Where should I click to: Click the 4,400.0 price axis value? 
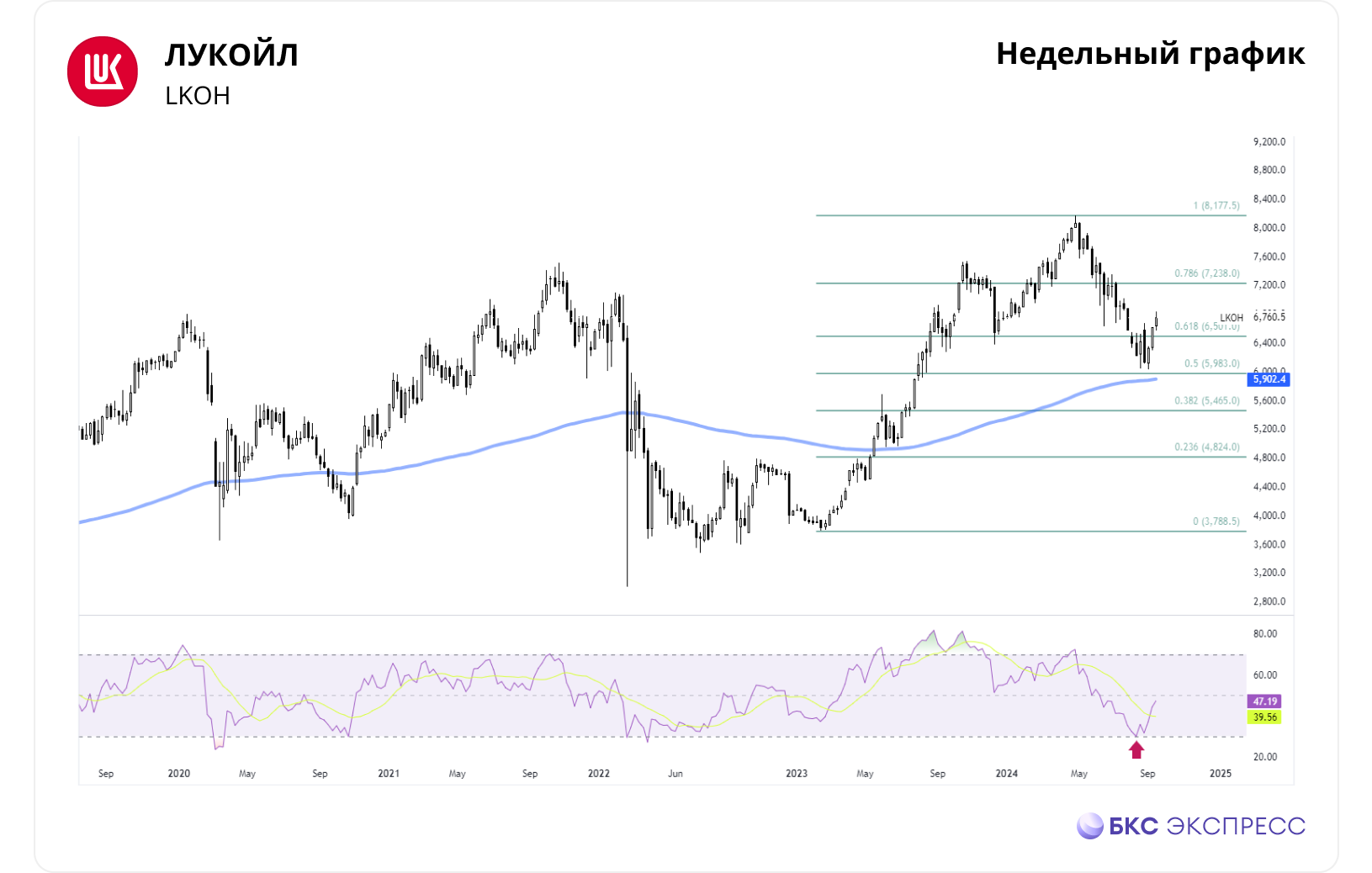click(x=1269, y=487)
